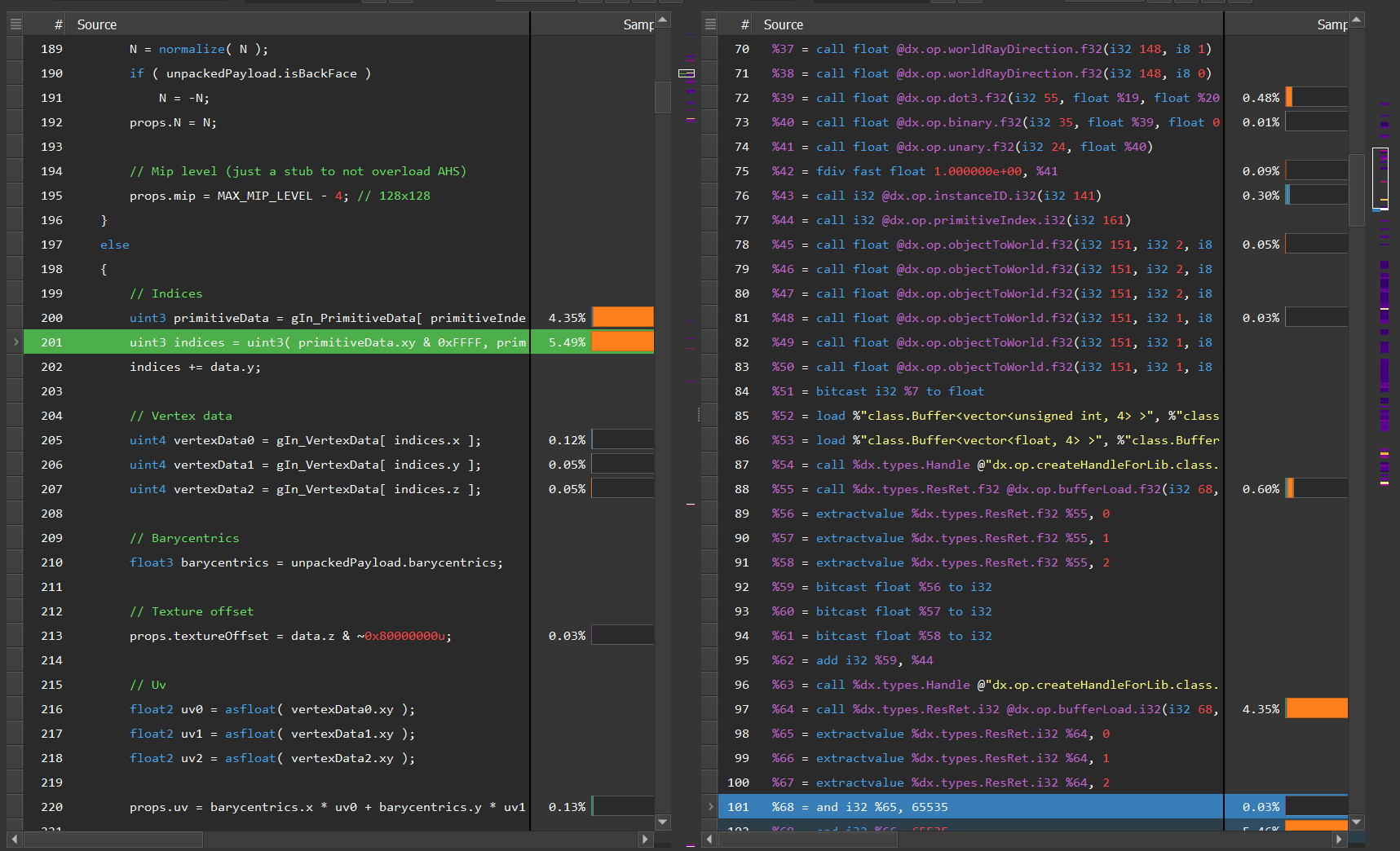Click the up arrow on left pane scrollbar

click(x=662, y=18)
